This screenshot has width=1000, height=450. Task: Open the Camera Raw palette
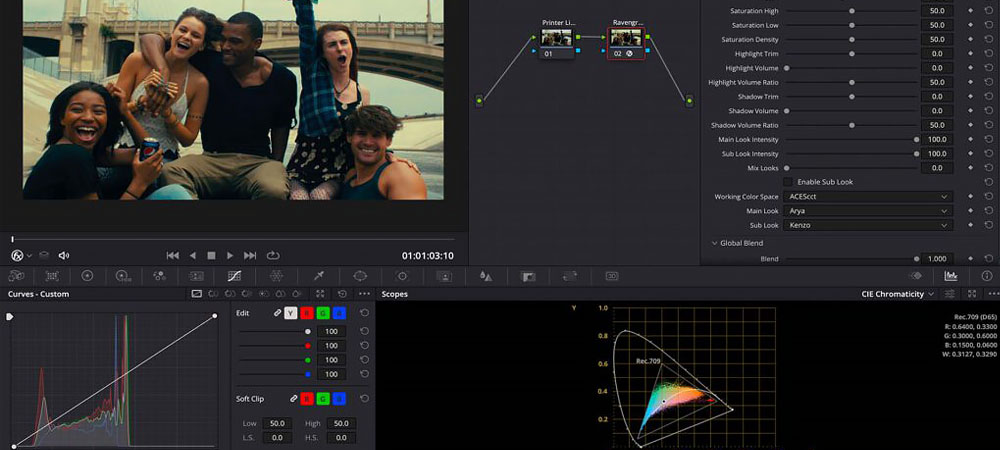pyautogui.click(x=17, y=276)
